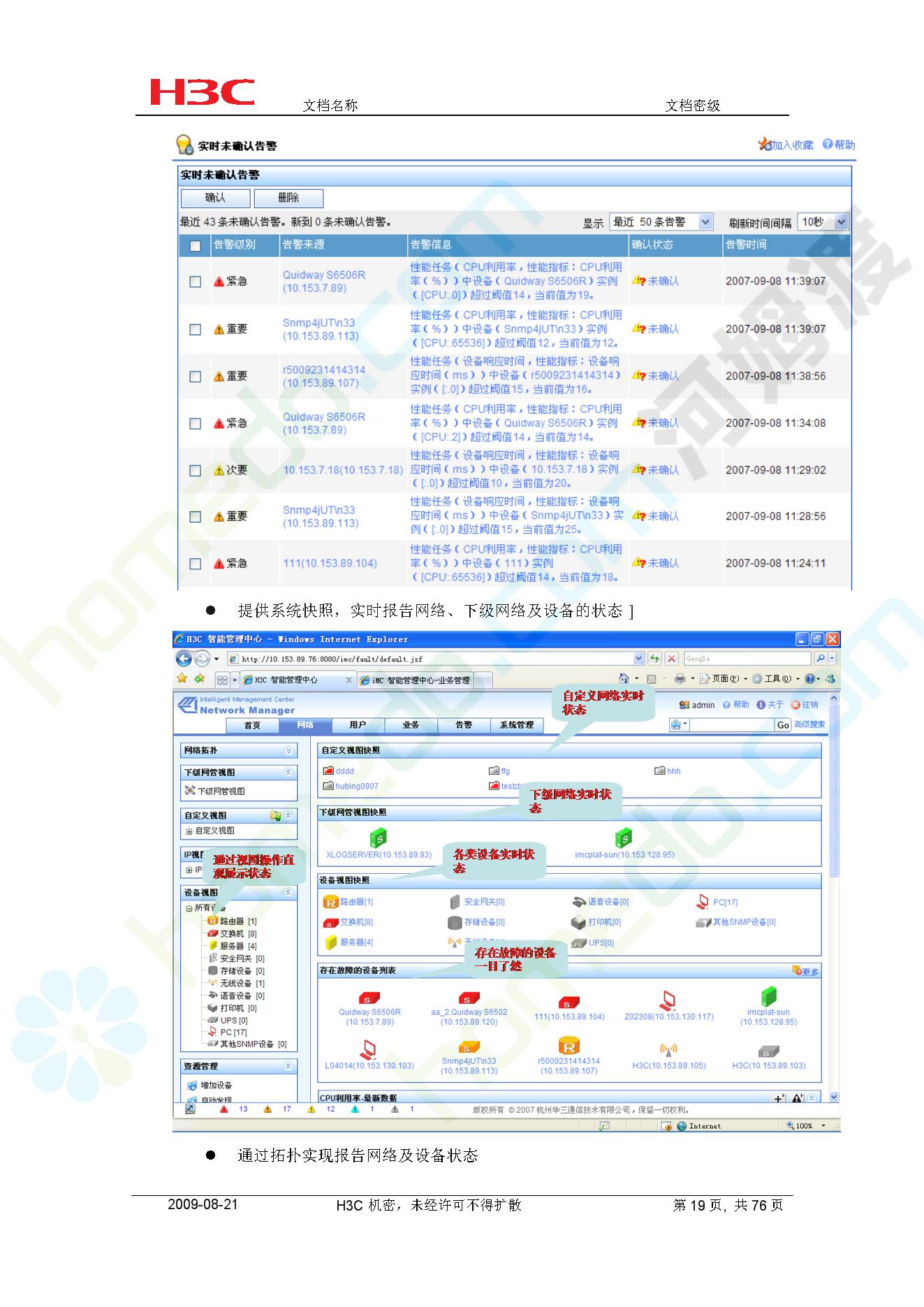Image resolution: width=924 pixels, height=1307 pixels.
Task: Select the 业务 navigation tab
Action: tap(411, 725)
